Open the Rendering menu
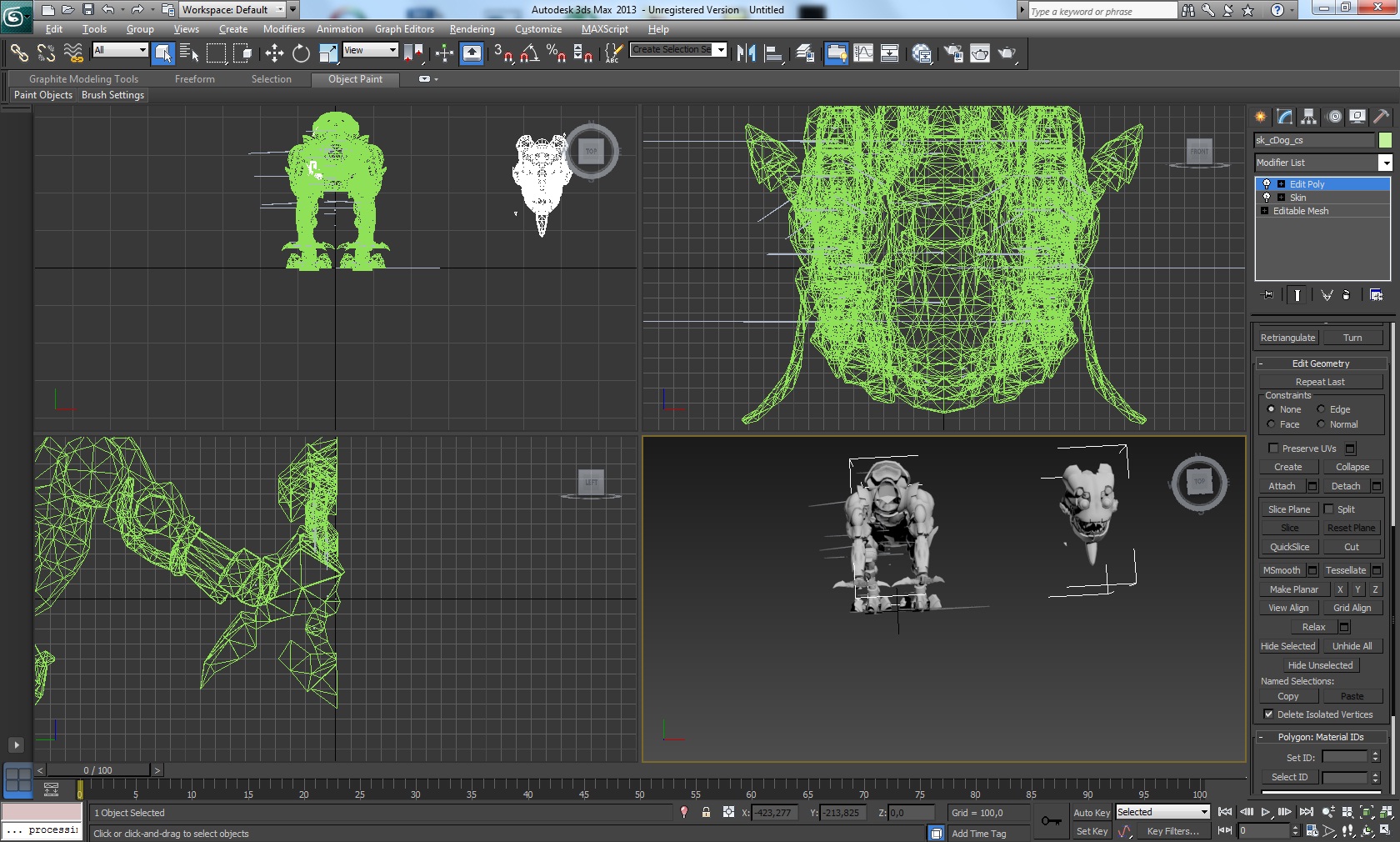 (472, 29)
